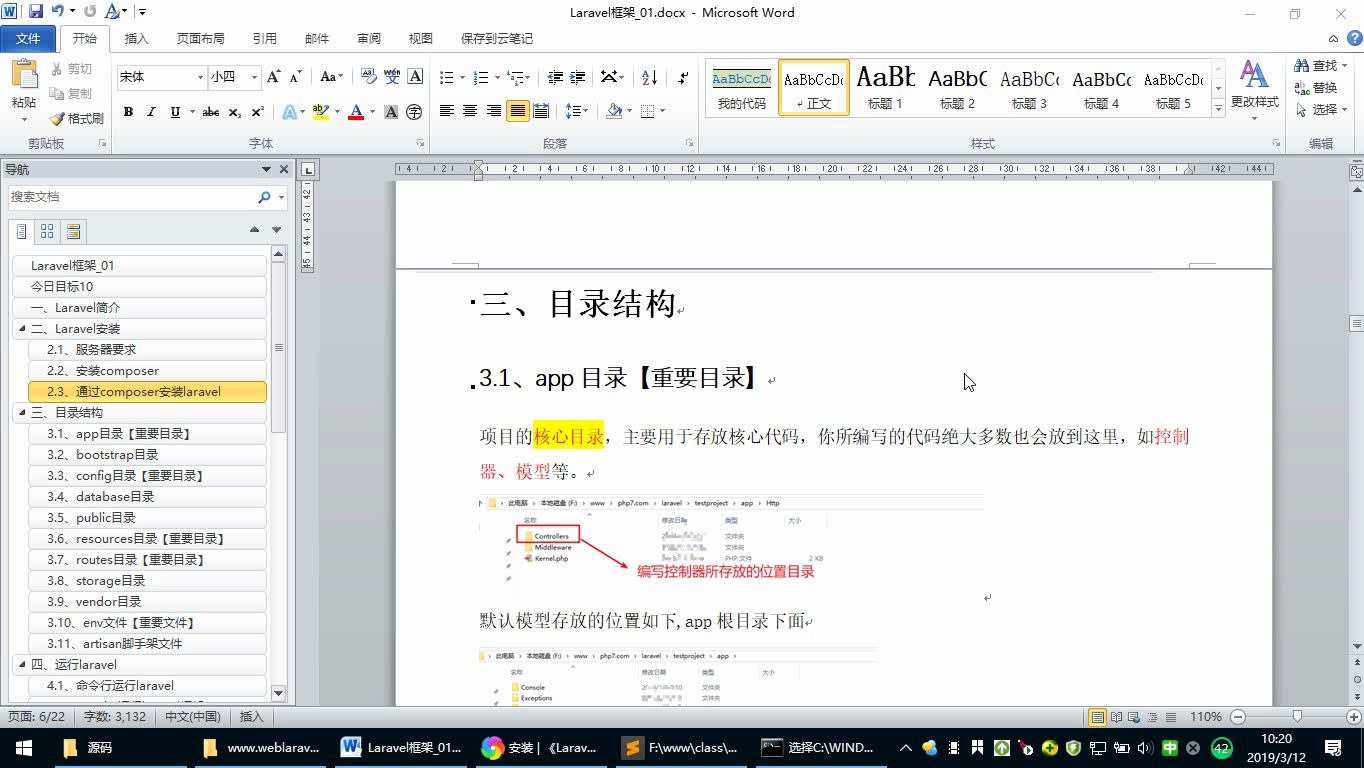Open the 文件 menu
The image size is (1364, 768).
tap(29, 38)
